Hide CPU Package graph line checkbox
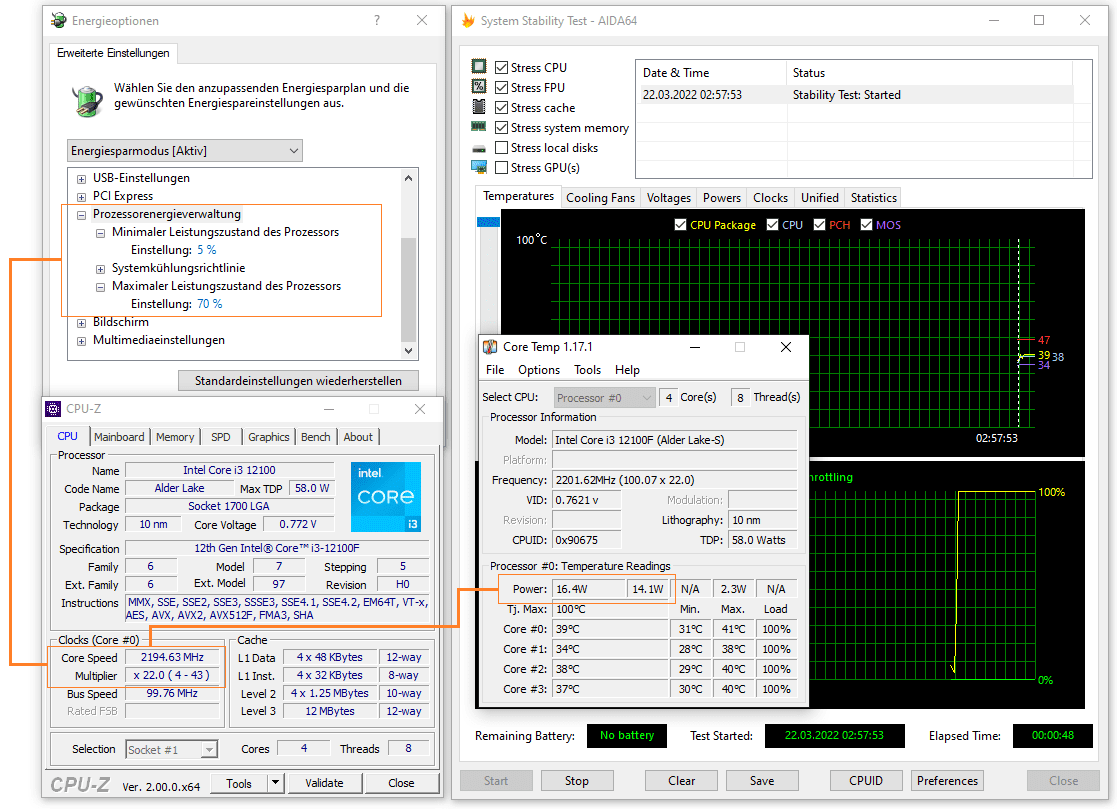 (680, 224)
